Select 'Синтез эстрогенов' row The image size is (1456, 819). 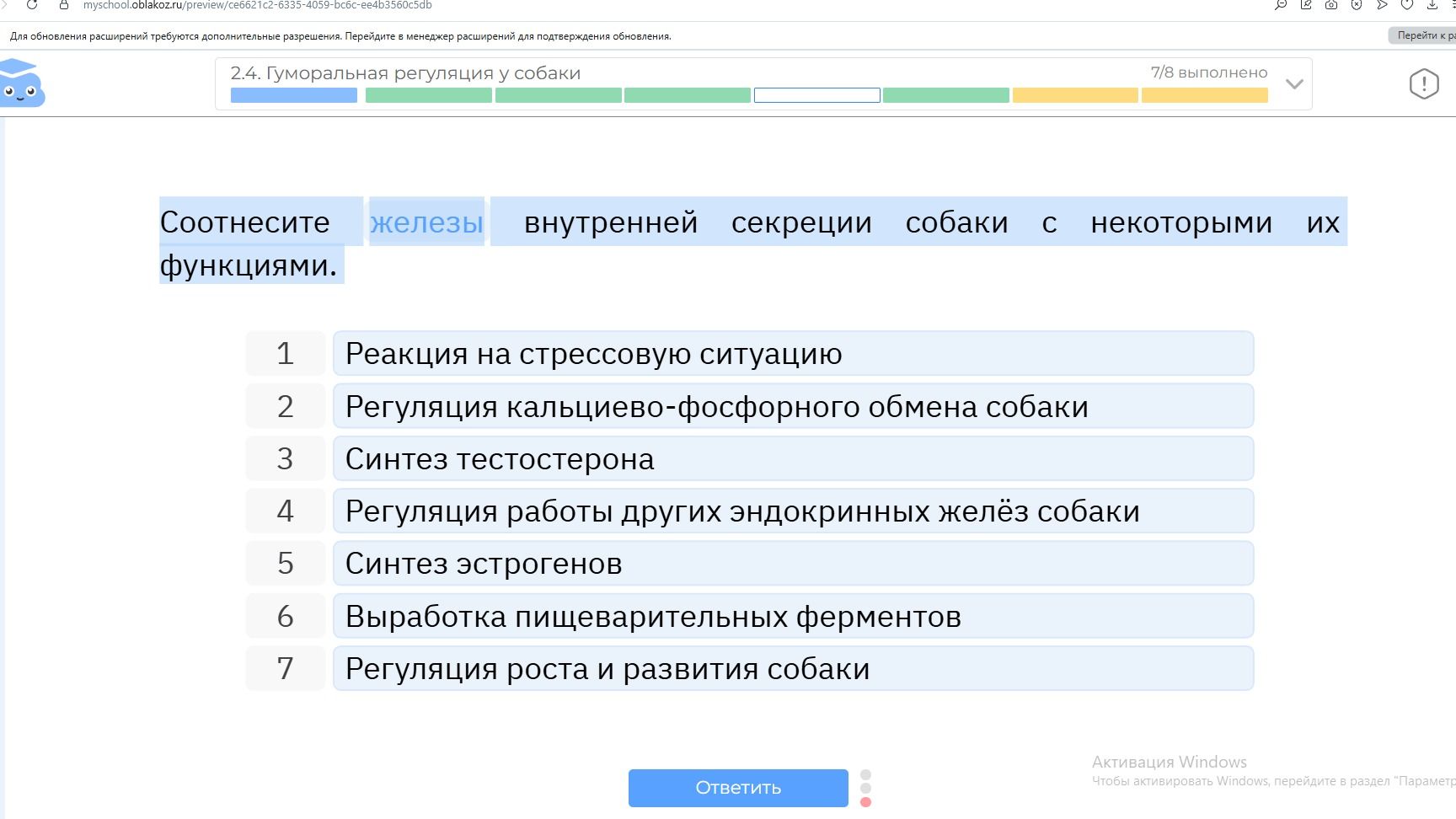[x=793, y=563]
